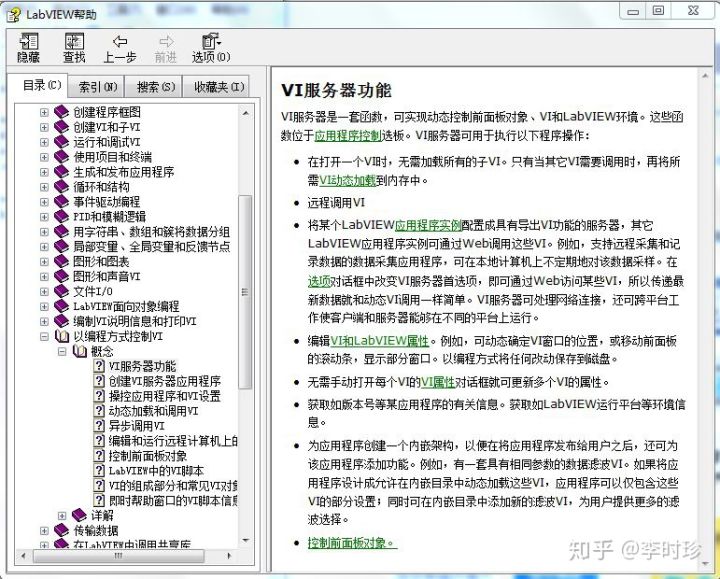Click the book icon beside 创建VI和子VI
This screenshot has height=579, width=720.
62,127
